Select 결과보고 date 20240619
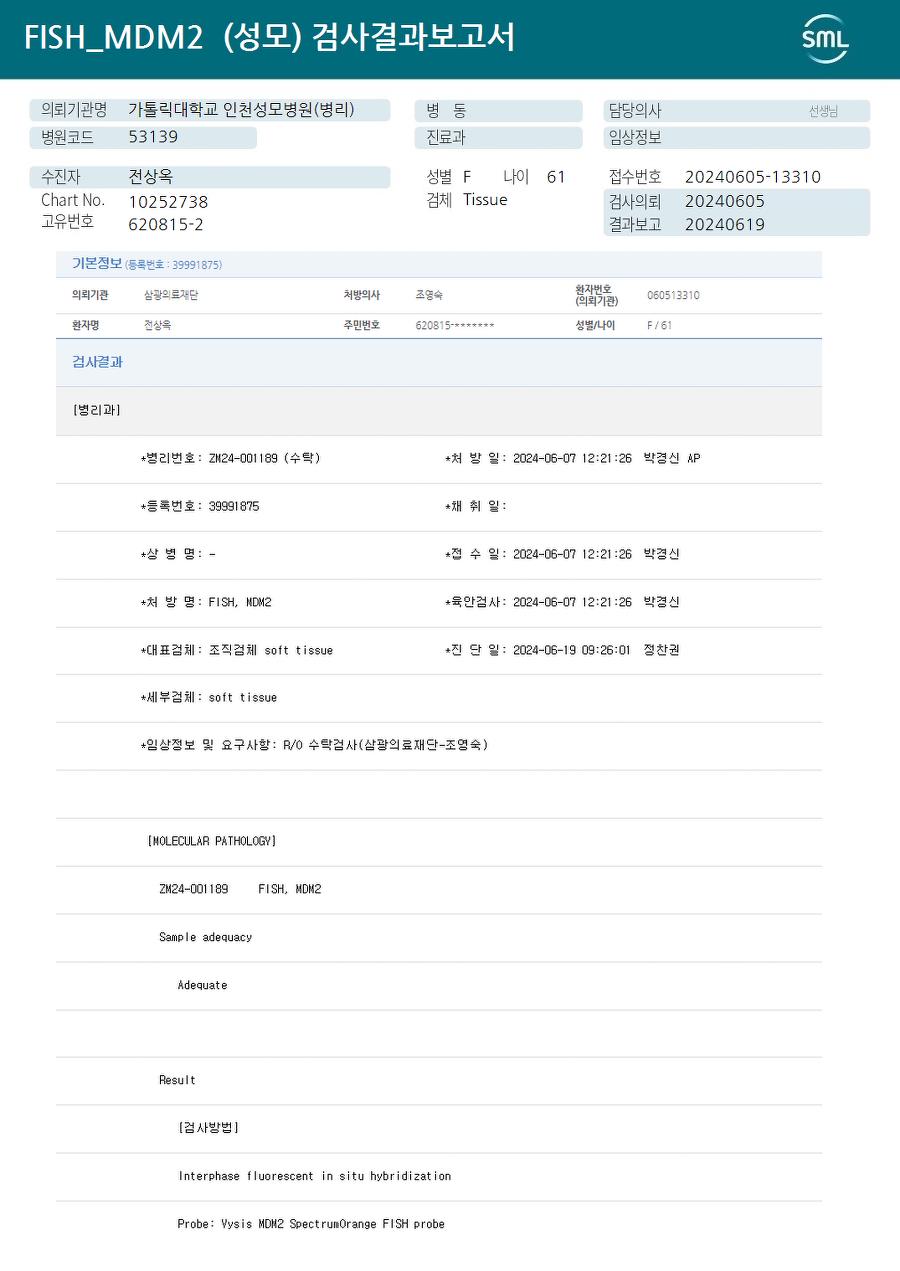Image resolution: width=900 pixels, height=1271 pixels. tap(725, 225)
